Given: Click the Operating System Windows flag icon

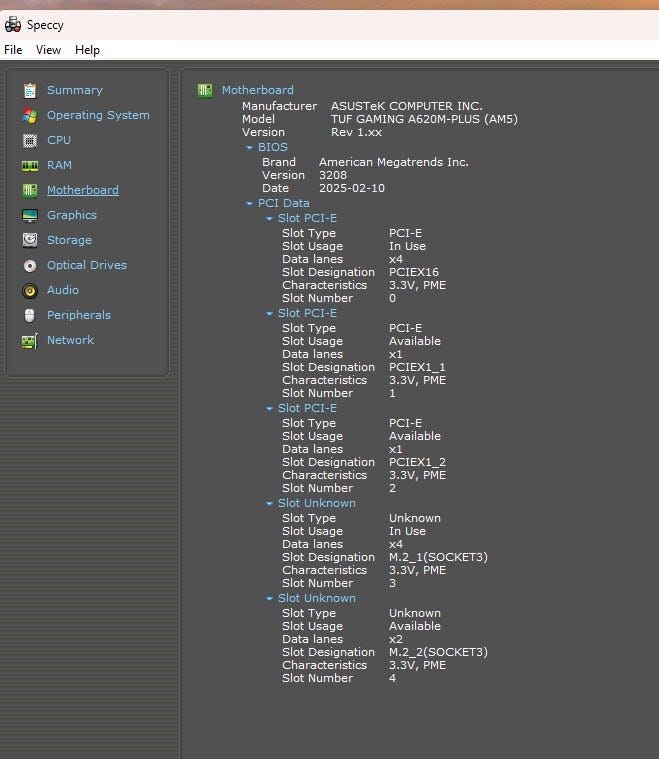Looking at the screenshot, I should coord(30,115).
